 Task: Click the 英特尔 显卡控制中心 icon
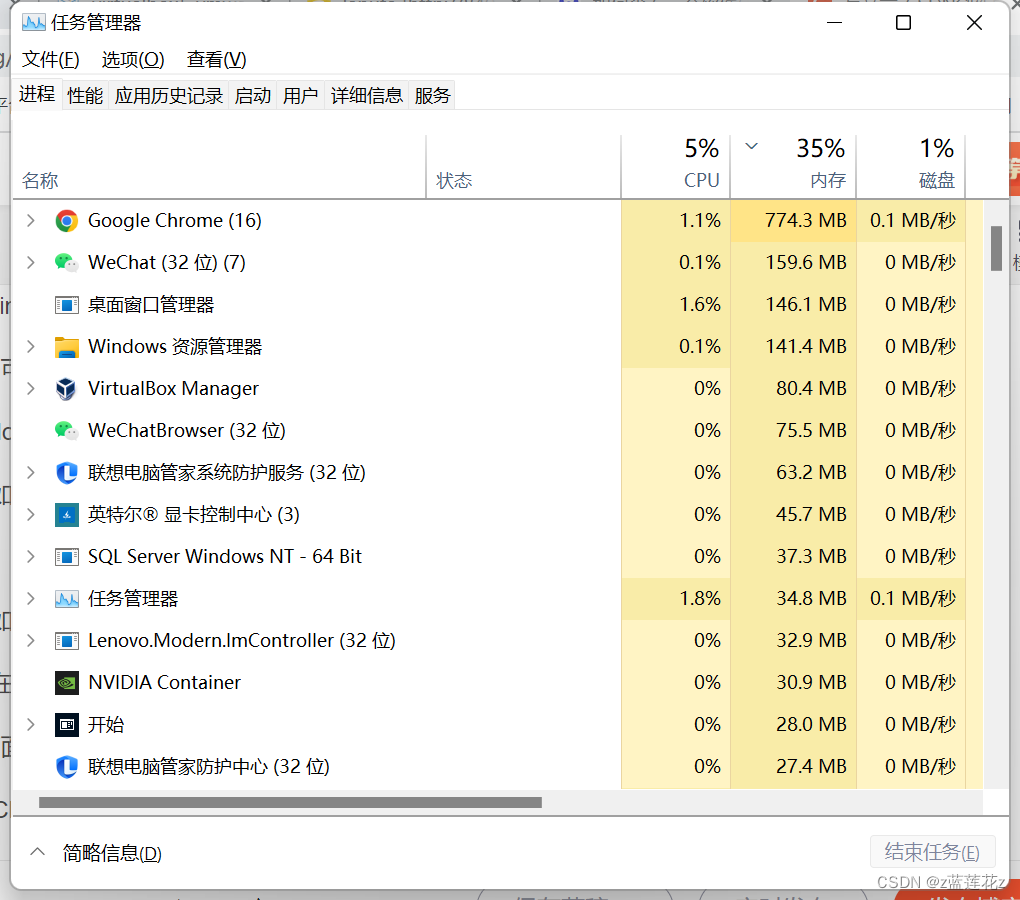tap(66, 515)
